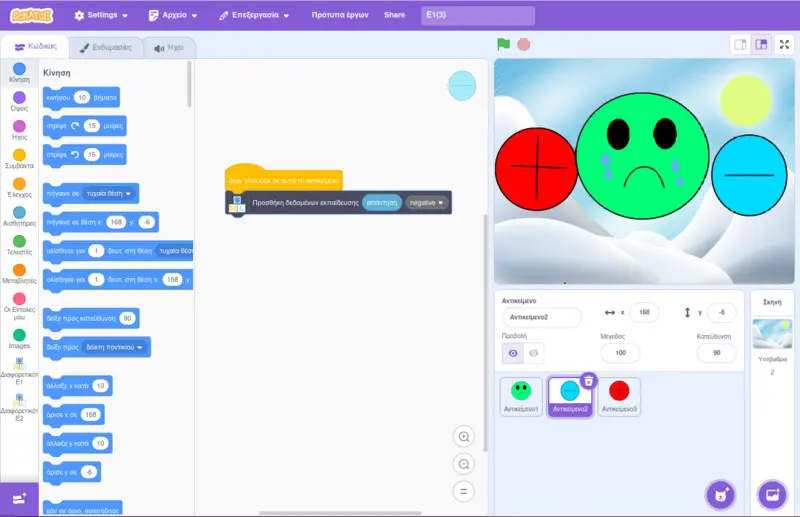Zoom out on the code workspace
The height and width of the screenshot is (517, 800).
pos(463,464)
